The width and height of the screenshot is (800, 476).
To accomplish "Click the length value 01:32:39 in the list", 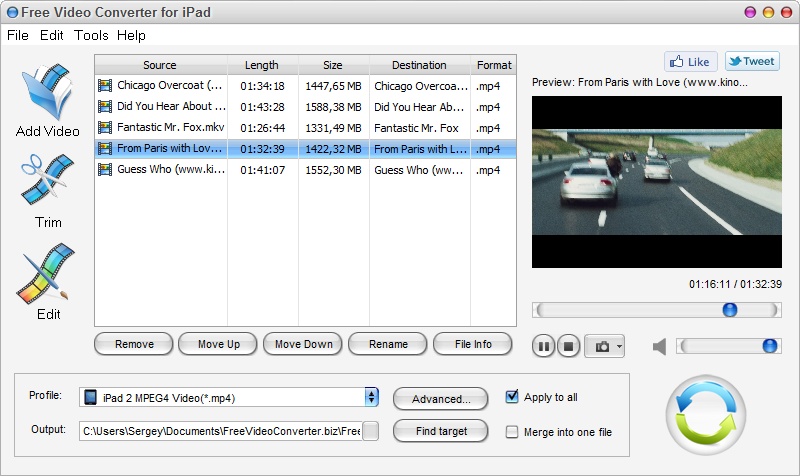I will [262, 149].
